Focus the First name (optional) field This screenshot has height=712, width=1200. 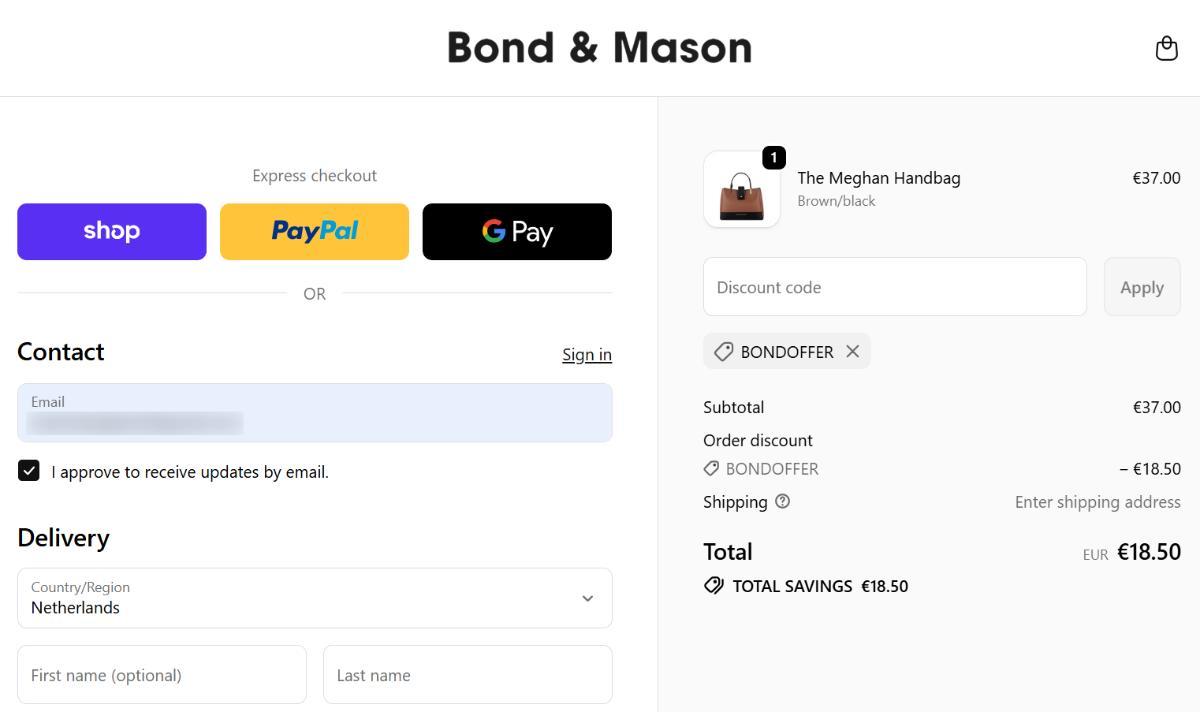coord(162,675)
